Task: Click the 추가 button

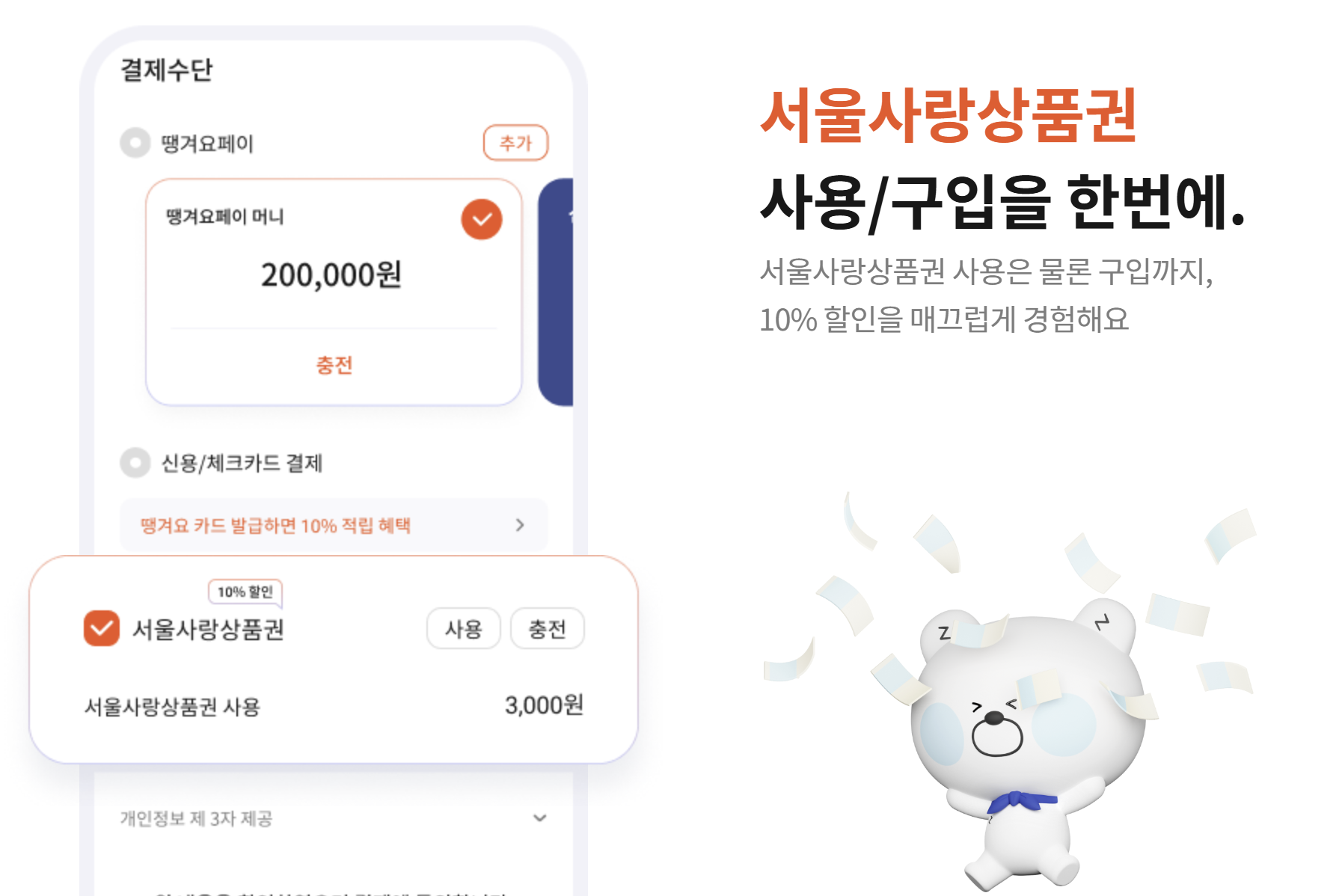Action: click(515, 143)
